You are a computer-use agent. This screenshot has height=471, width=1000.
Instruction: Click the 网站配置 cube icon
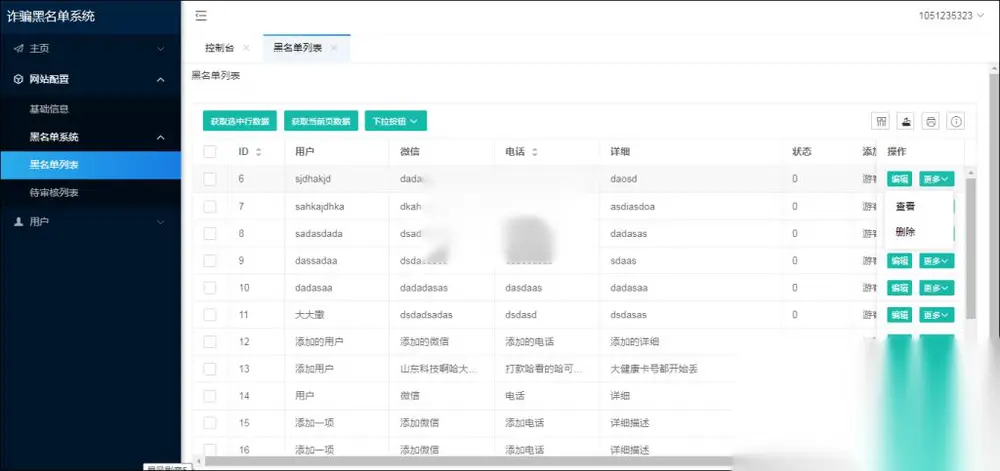coord(18,80)
